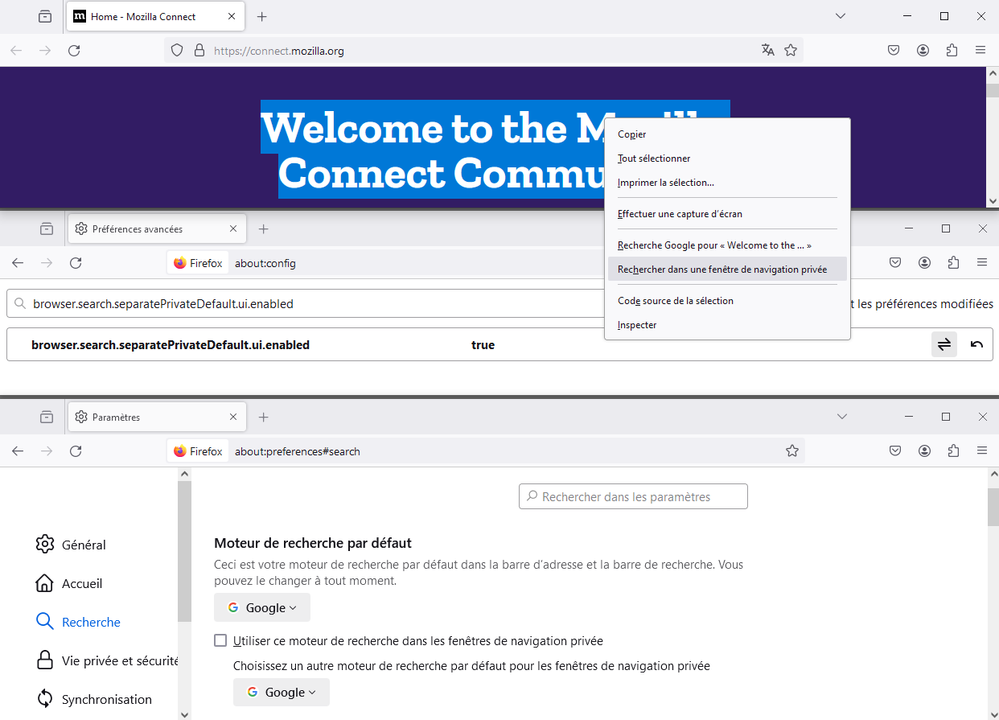Open application menu in the Paramètres window
999x720 pixels.
click(x=982, y=451)
